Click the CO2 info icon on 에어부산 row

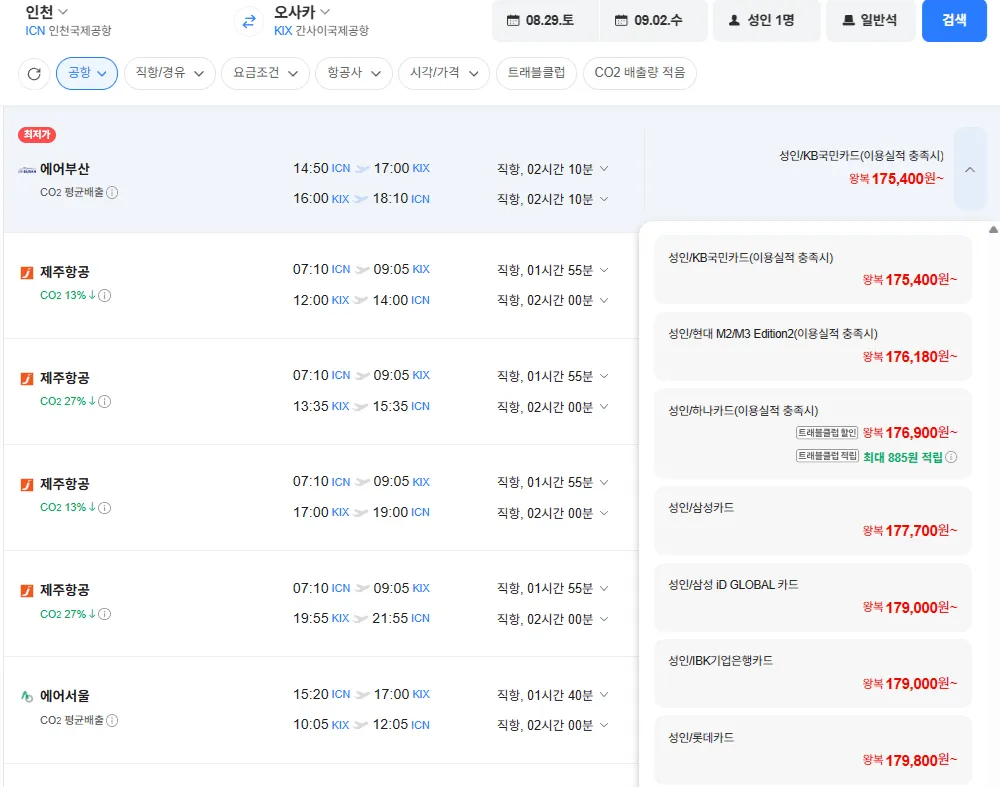coord(112,193)
